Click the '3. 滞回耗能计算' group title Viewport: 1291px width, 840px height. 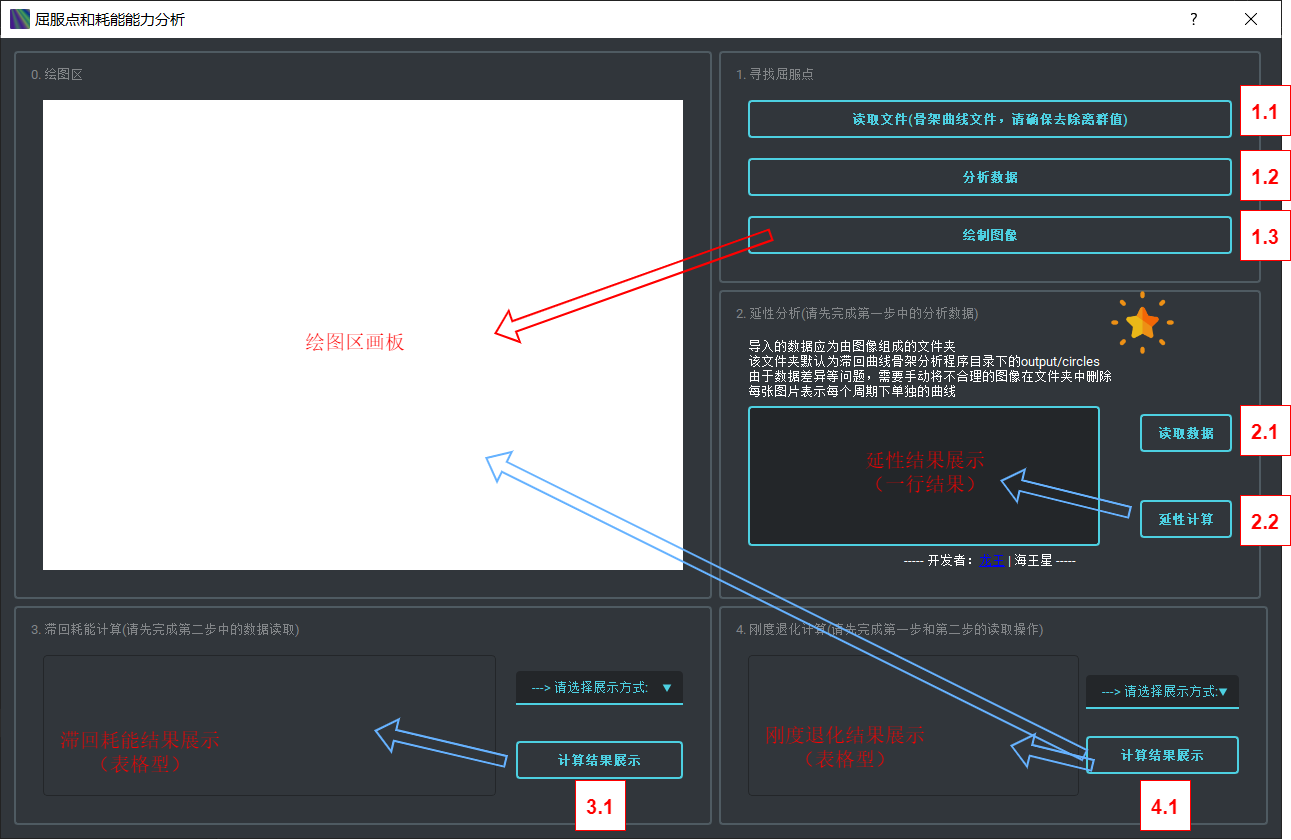[x=165, y=629]
